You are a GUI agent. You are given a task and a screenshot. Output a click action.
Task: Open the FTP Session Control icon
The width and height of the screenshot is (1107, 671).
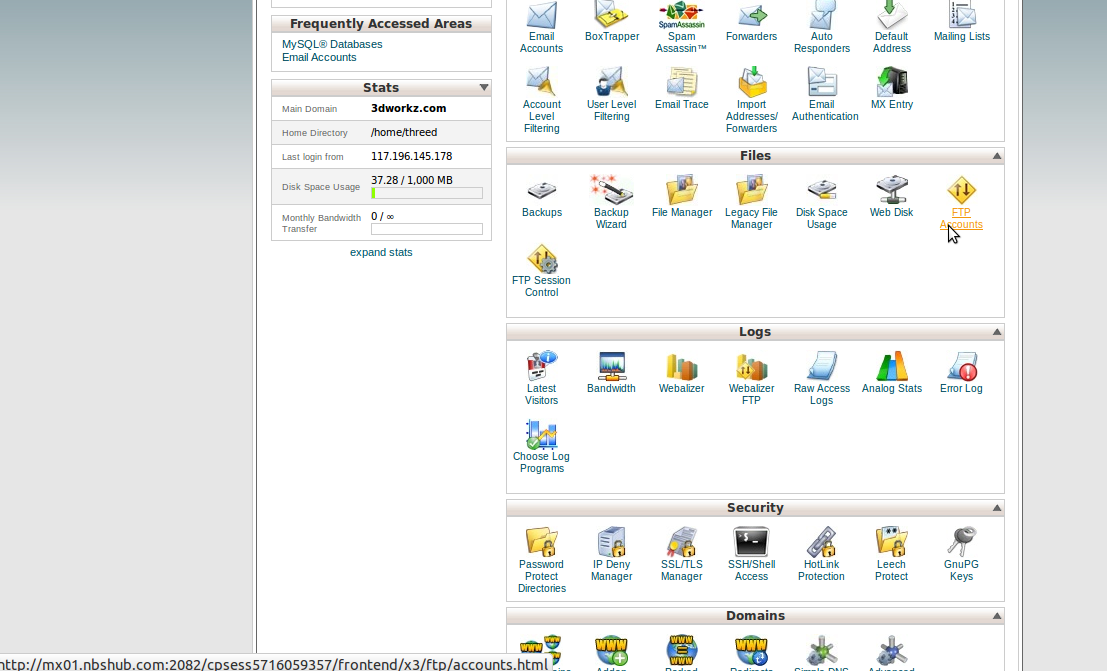pyautogui.click(x=541, y=259)
